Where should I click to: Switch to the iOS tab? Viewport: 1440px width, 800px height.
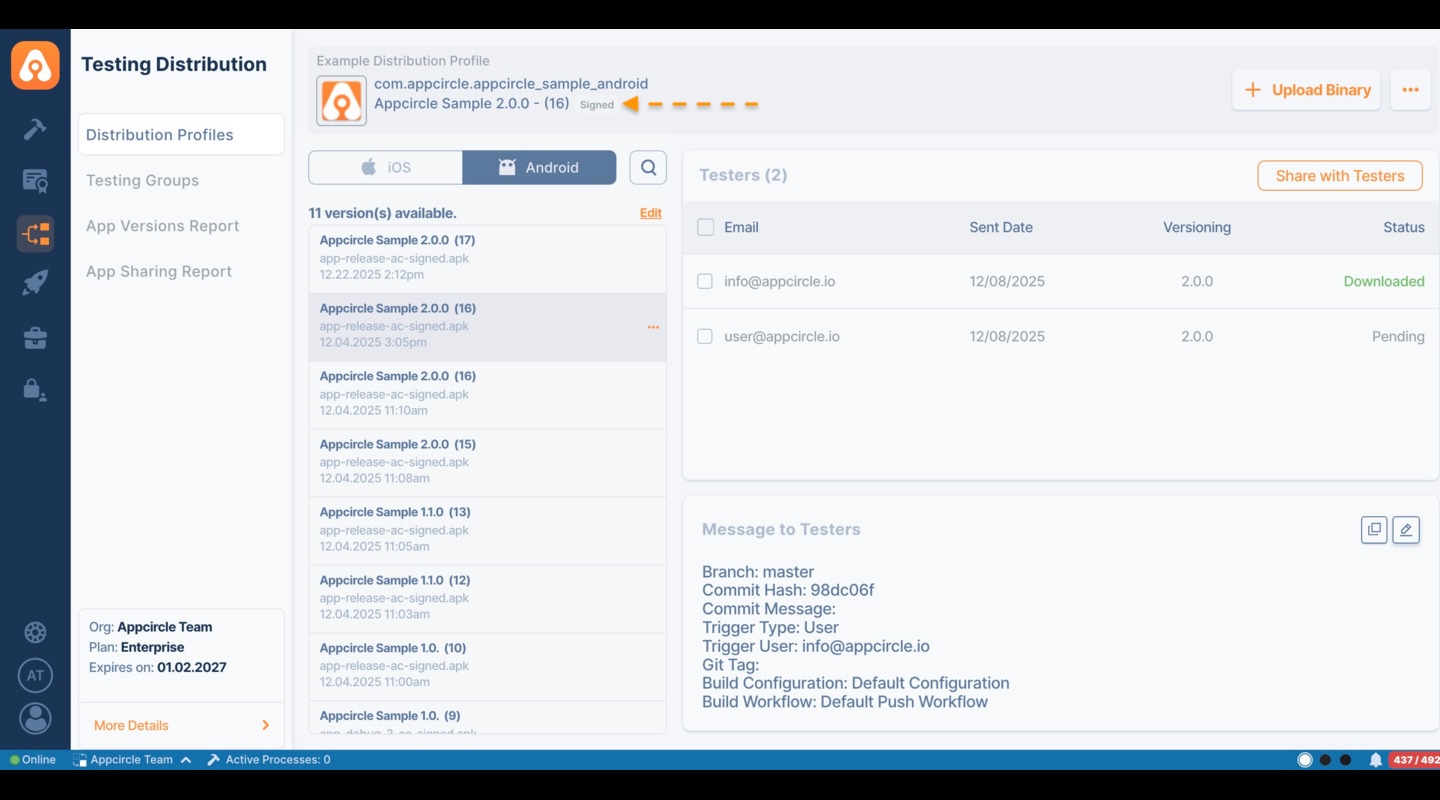tap(385, 167)
